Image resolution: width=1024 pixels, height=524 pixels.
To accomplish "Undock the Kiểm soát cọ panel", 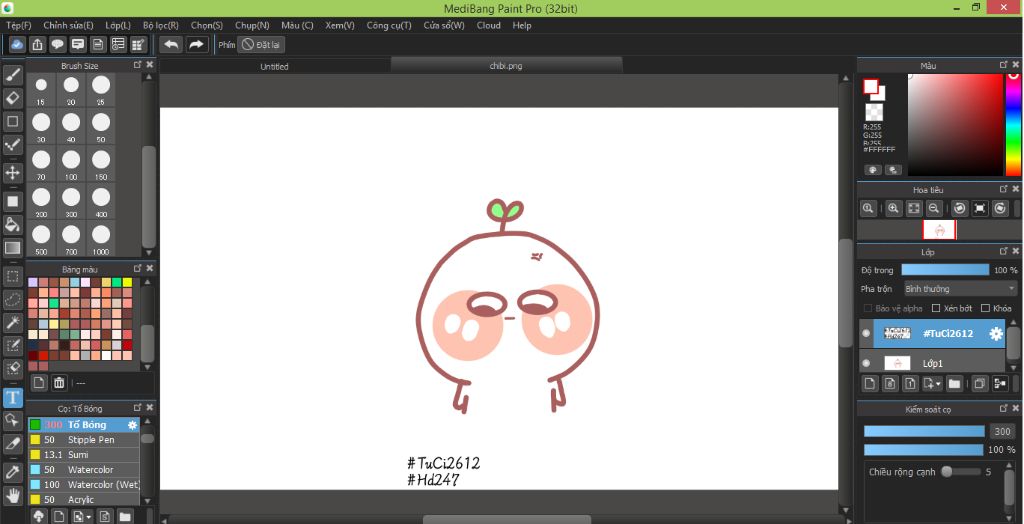I will [x=1003, y=409].
